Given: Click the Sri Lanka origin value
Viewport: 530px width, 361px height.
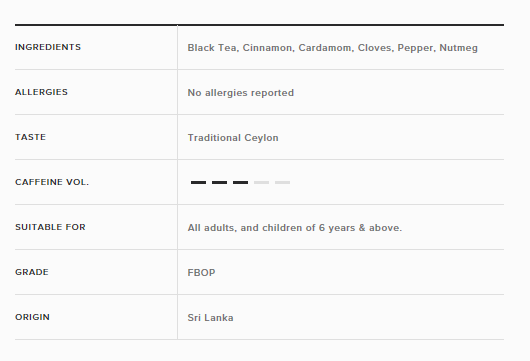Looking at the screenshot, I should click(x=210, y=318).
